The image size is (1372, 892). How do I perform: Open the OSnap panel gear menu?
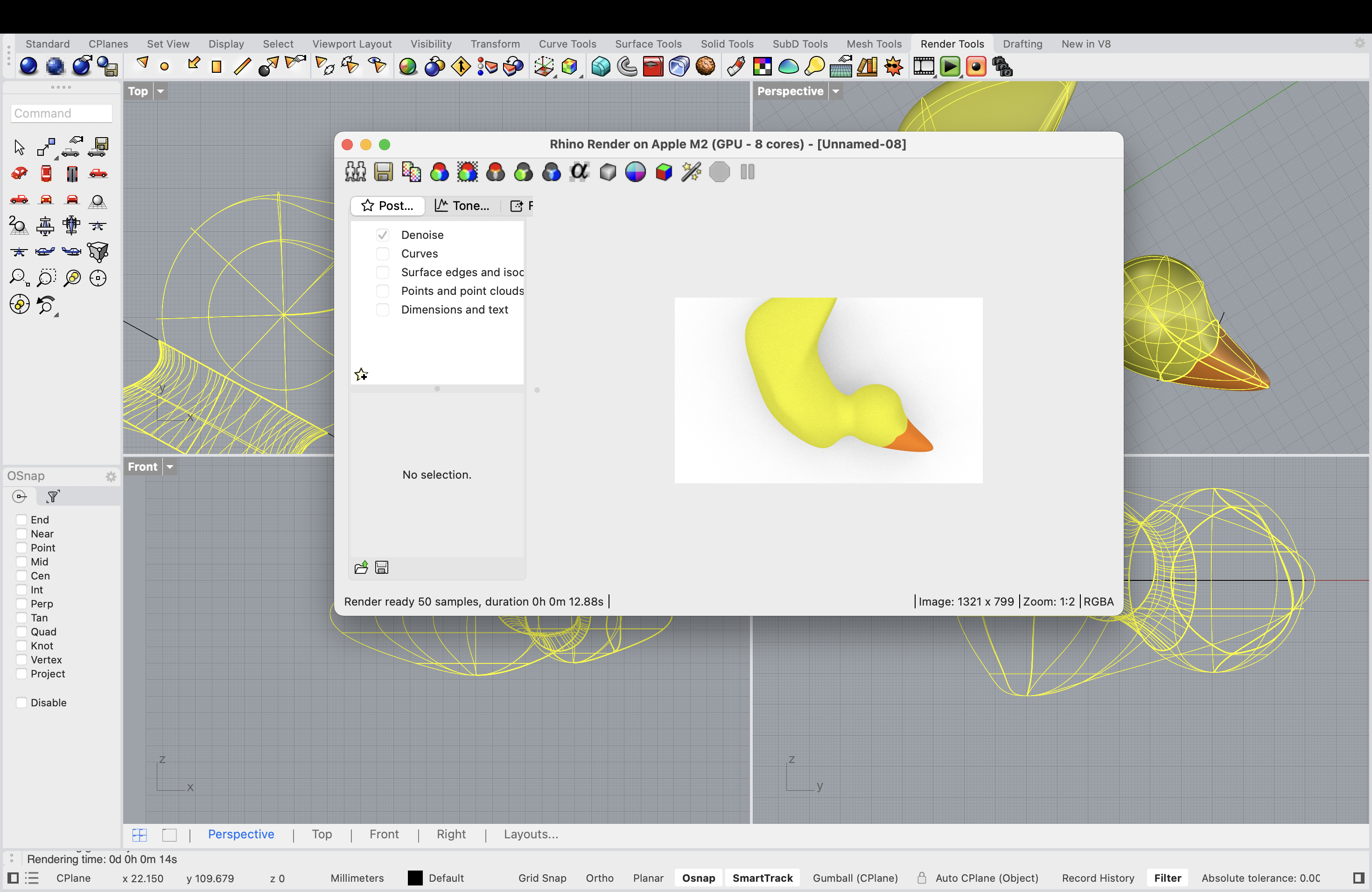tap(111, 476)
